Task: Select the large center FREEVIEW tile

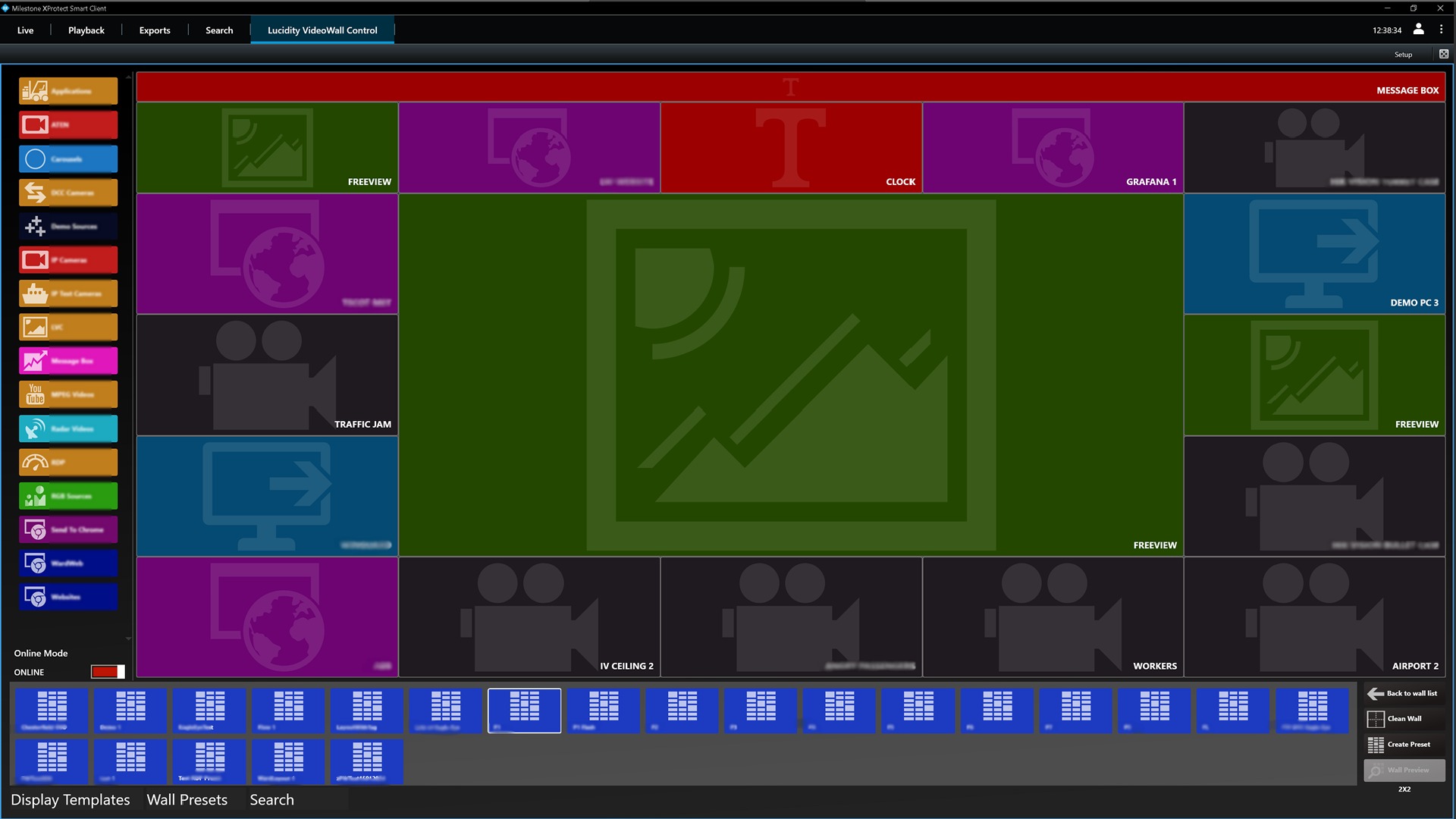Action: click(791, 375)
